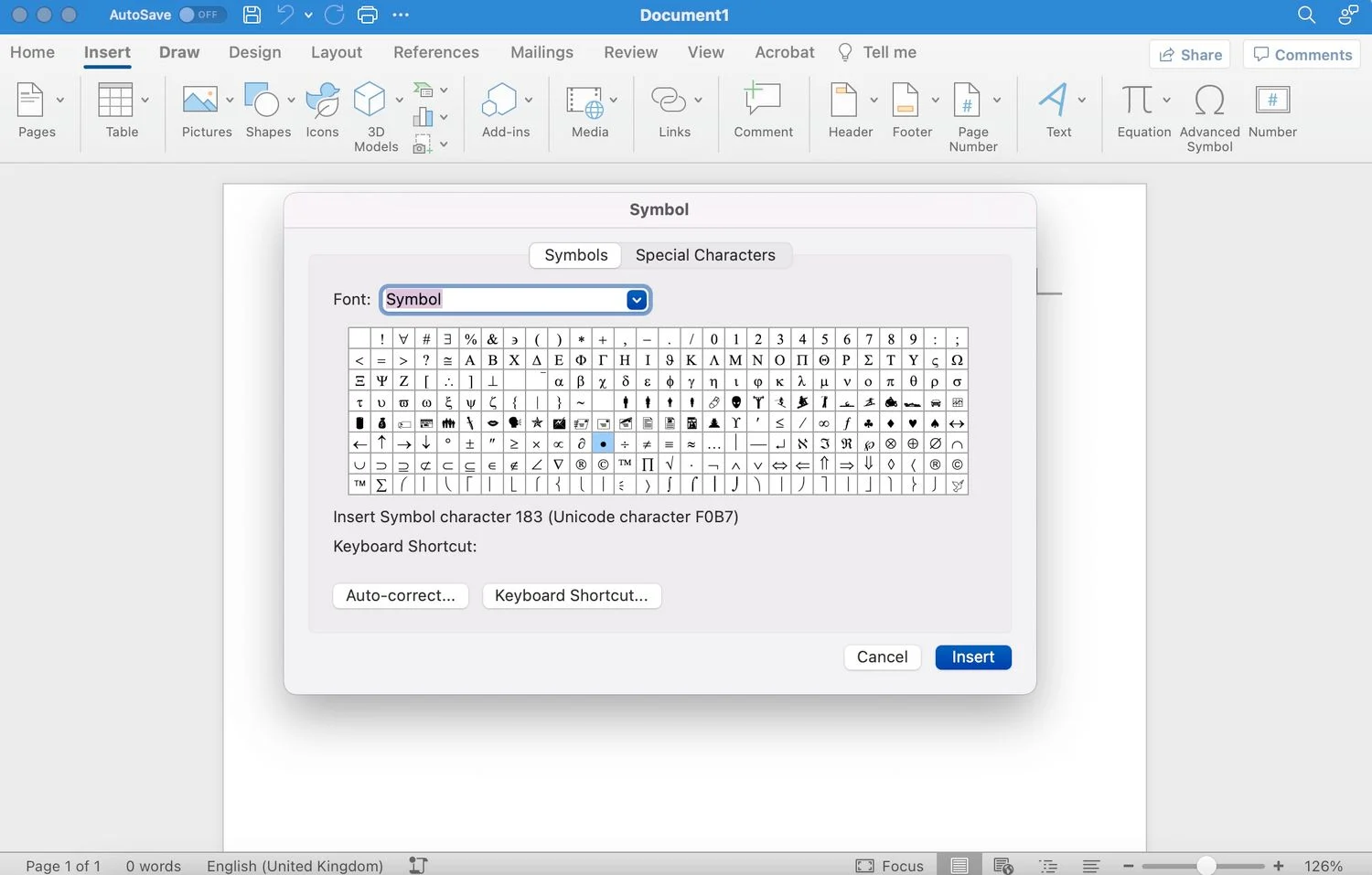Click the Table icon
The width and height of the screenshot is (1372, 875).
click(115, 100)
